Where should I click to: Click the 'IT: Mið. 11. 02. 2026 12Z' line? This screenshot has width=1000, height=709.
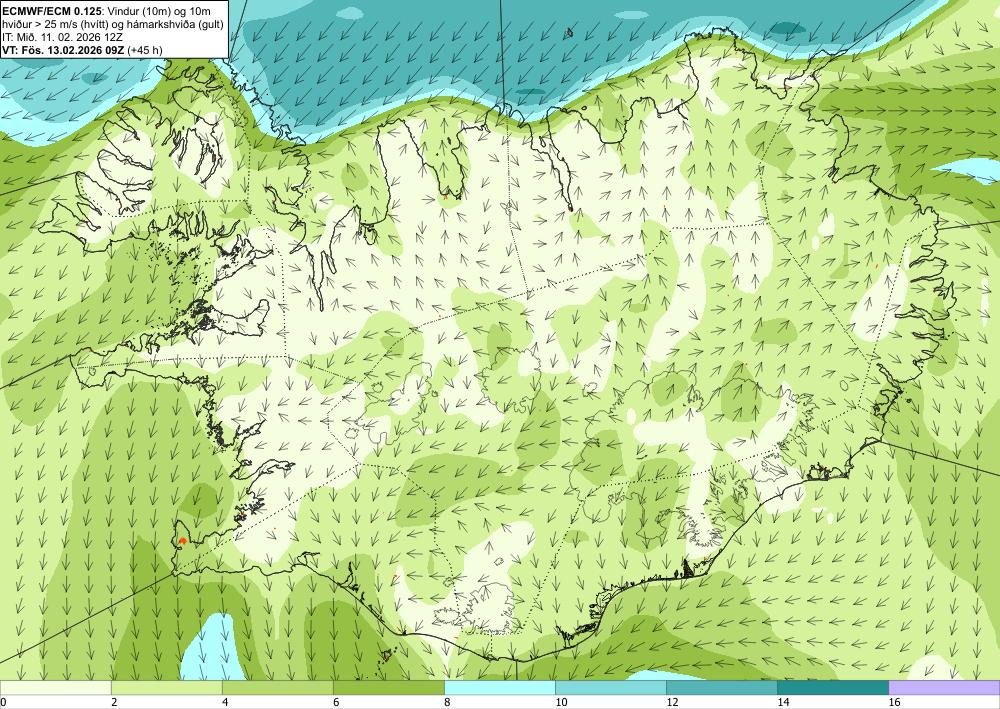[x=62, y=37]
